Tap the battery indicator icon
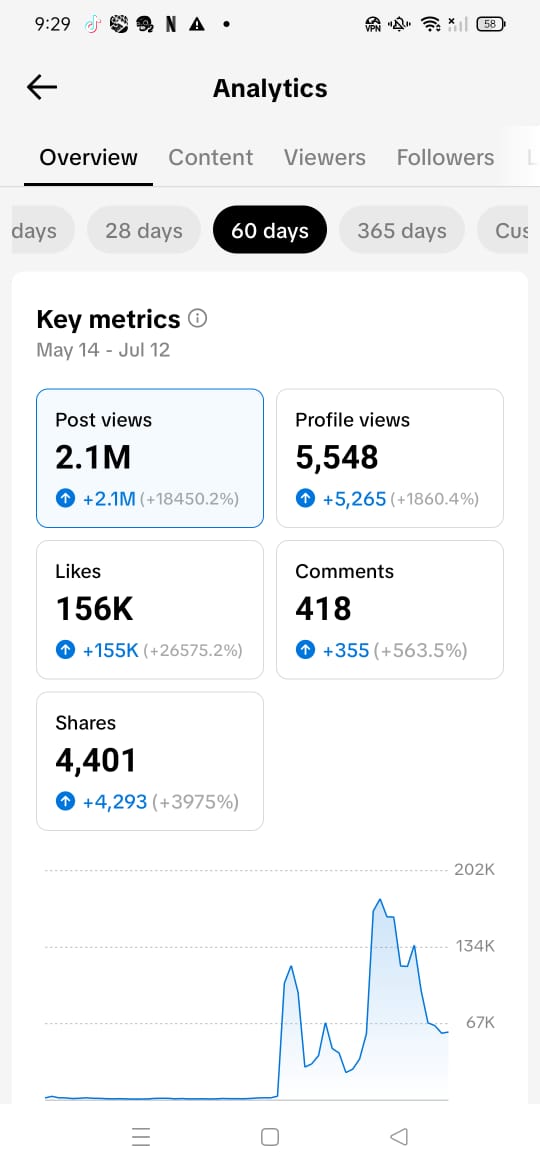 click(491, 25)
